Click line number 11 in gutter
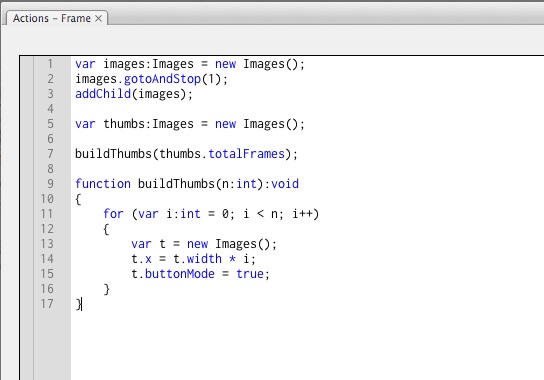The height and width of the screenshot is (380, 544). coord(47,213)
